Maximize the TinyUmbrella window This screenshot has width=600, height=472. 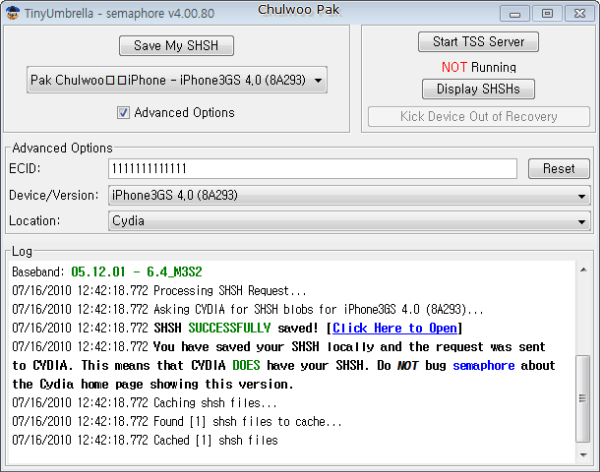click(x=547, y=14)
